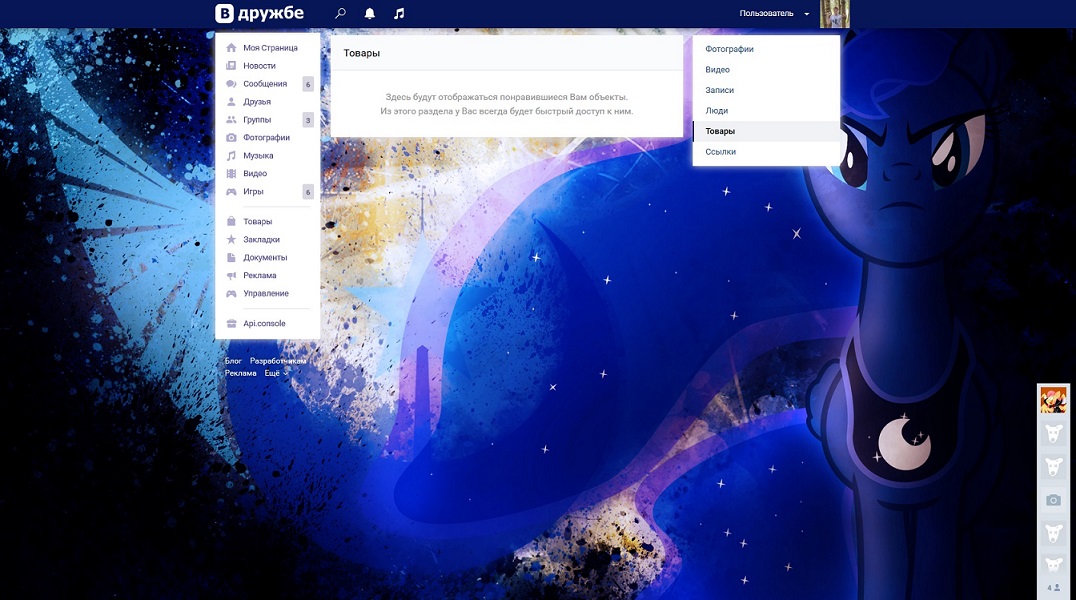Open Моя Страница in left menu
The image size is (1076, 600).
coord(268,48)
